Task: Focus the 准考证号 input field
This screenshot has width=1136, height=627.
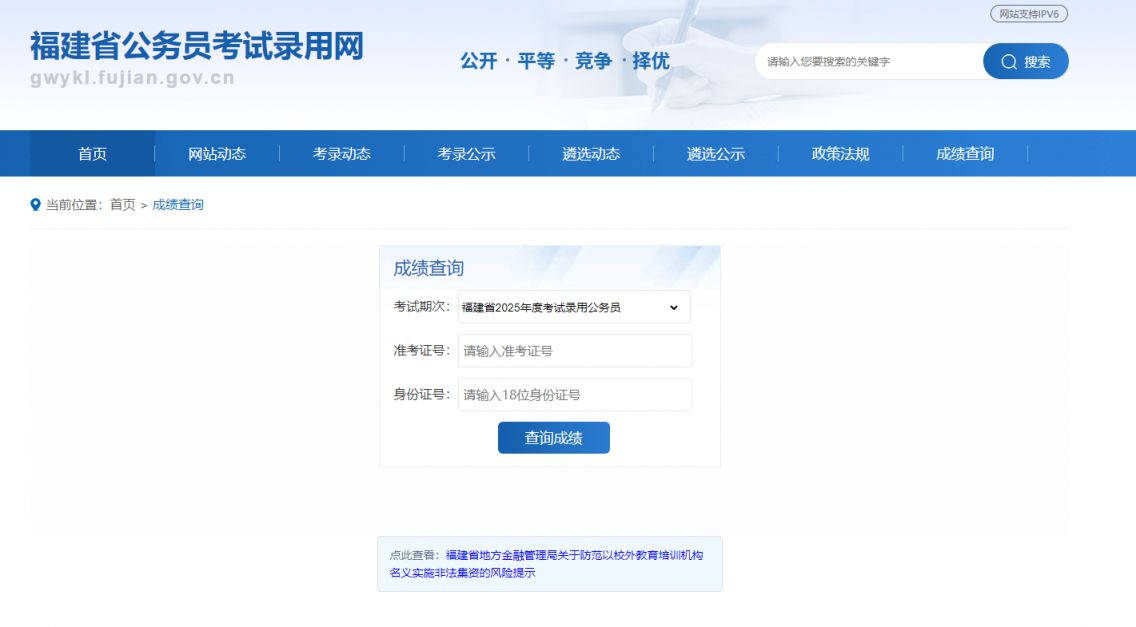Action: (x=574, y=351)
